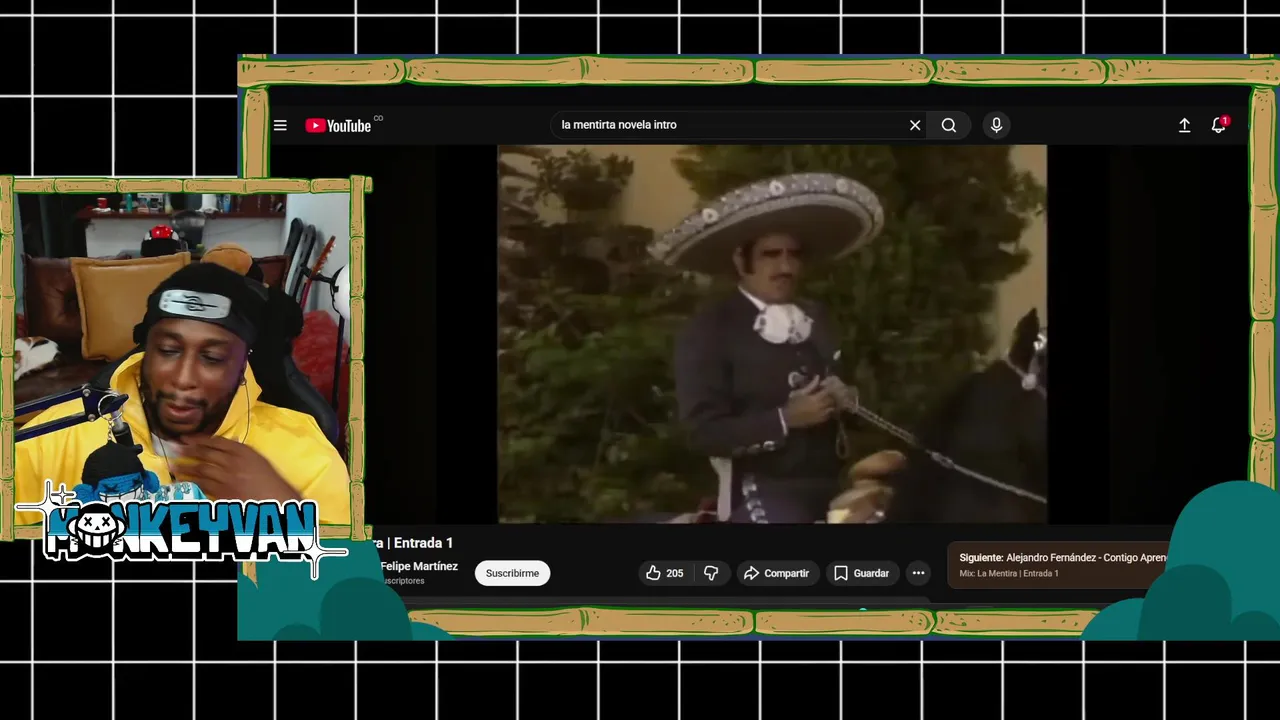This screenshot has width=1280, height=720.
Task: Click the video player showing the charro
Action: 772,334
